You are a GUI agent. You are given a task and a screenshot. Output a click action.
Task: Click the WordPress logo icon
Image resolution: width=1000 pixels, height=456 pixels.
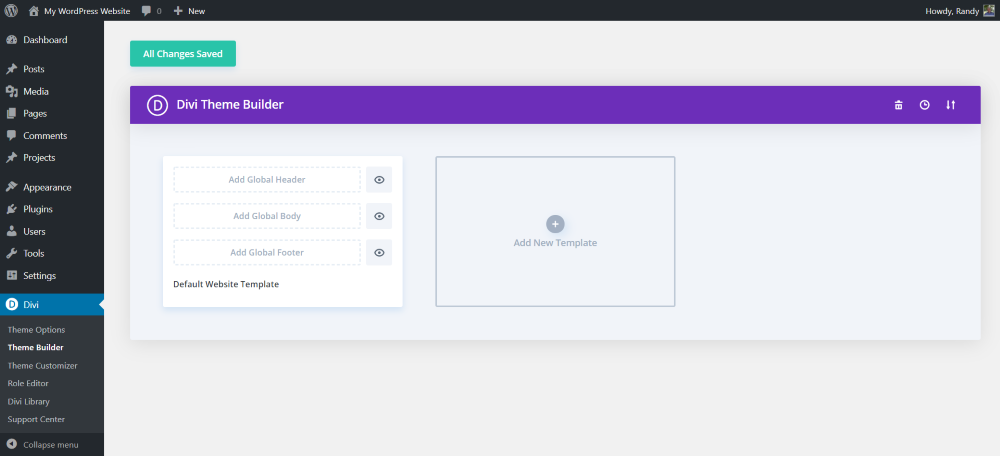point(11,11)
